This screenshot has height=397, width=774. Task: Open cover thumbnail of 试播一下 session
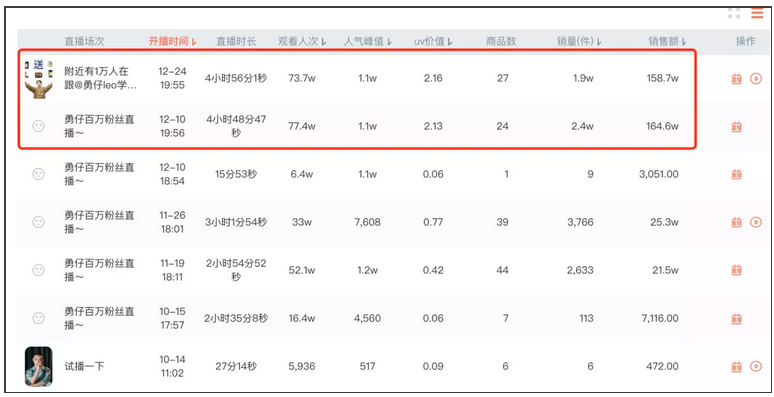tap(39, 366)
